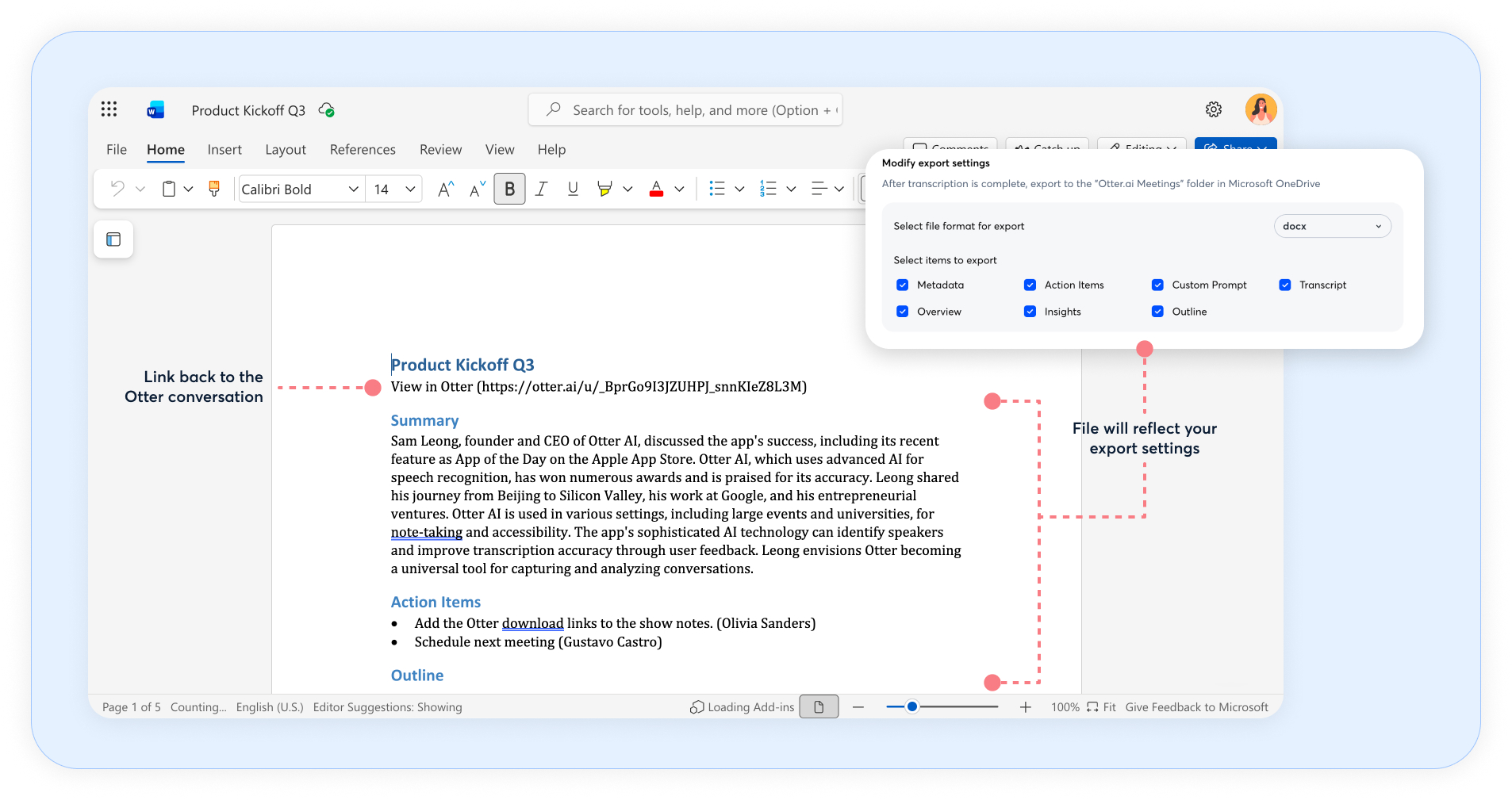This screenshot has height=800, width=1512.
Task: Click Loading Add-ins status icon
Action: click(x=697, y=706)
